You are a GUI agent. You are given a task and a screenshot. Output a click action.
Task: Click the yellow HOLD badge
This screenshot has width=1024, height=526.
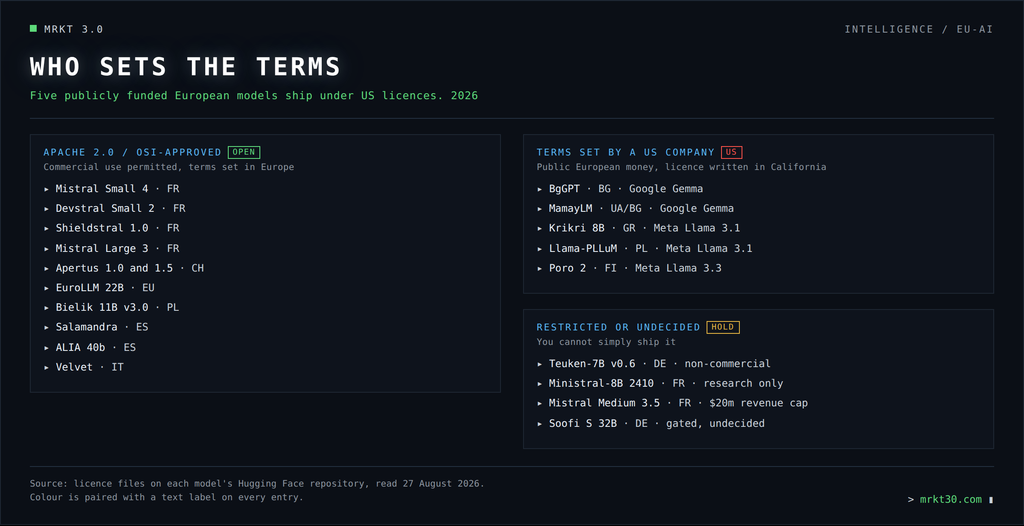pos(723,327)
